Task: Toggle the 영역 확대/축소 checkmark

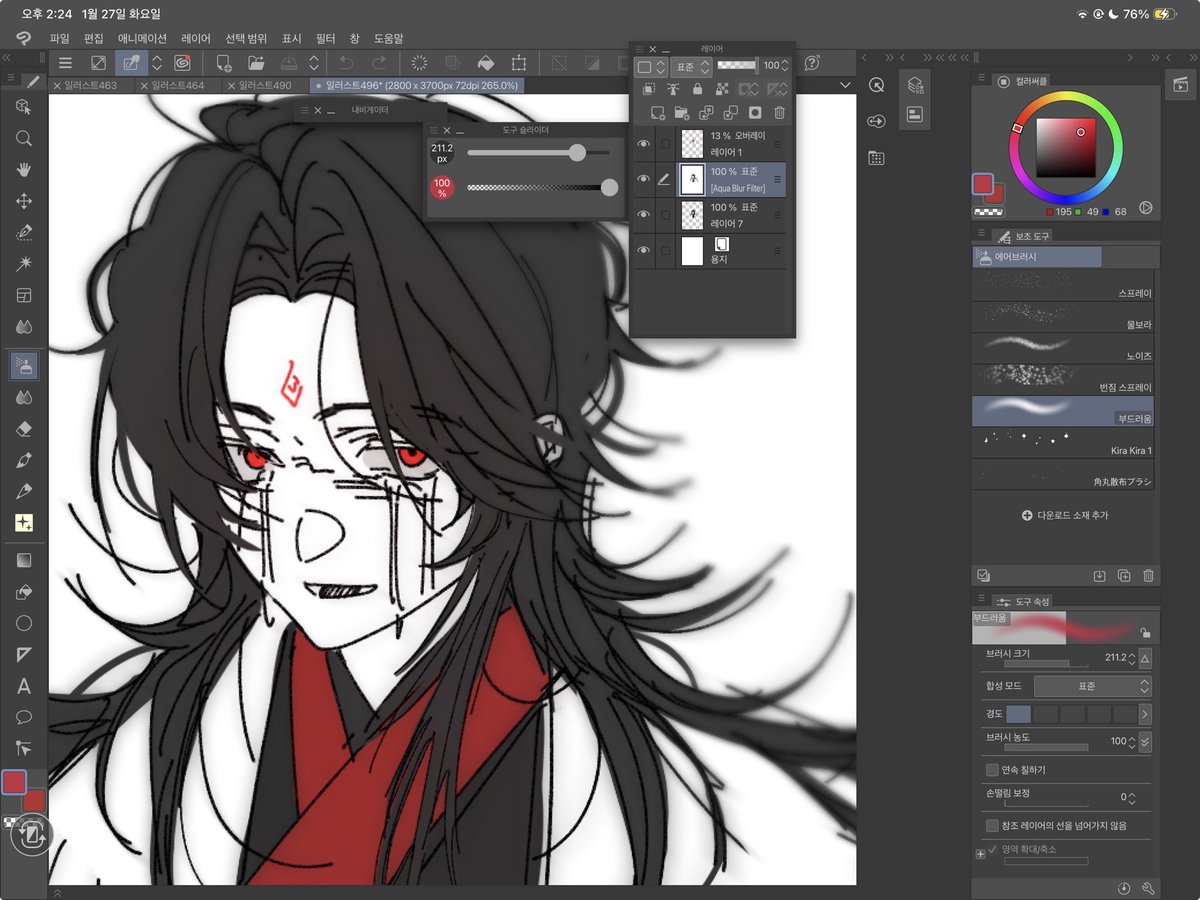Action: 993,850
